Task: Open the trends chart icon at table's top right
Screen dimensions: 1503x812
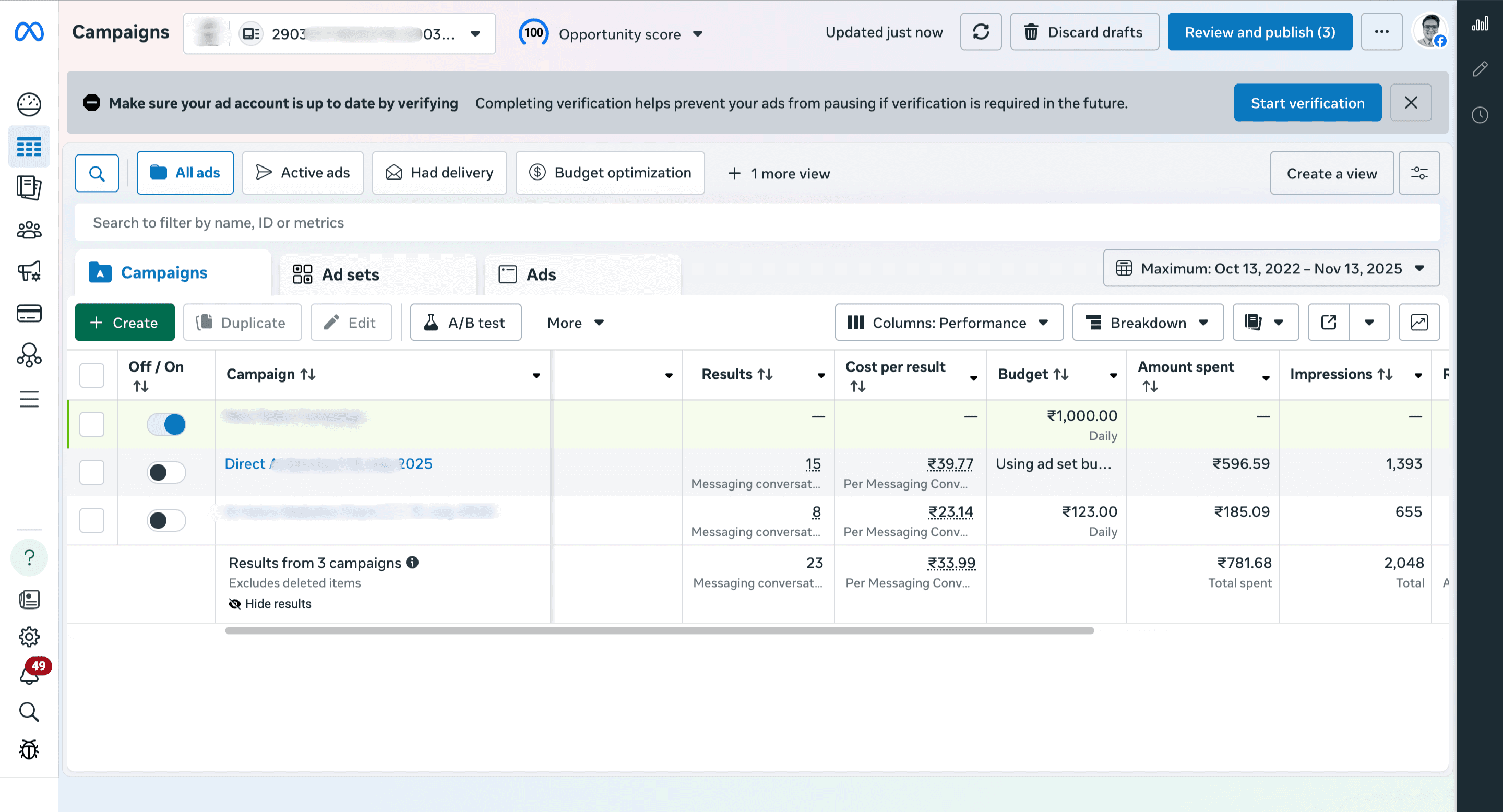Action: point(1420,322)
